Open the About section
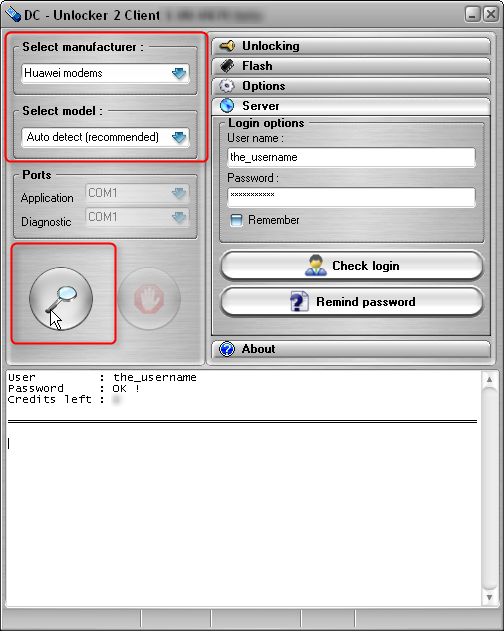Viewport: 504px width, 631px height. tap(351, 349)
